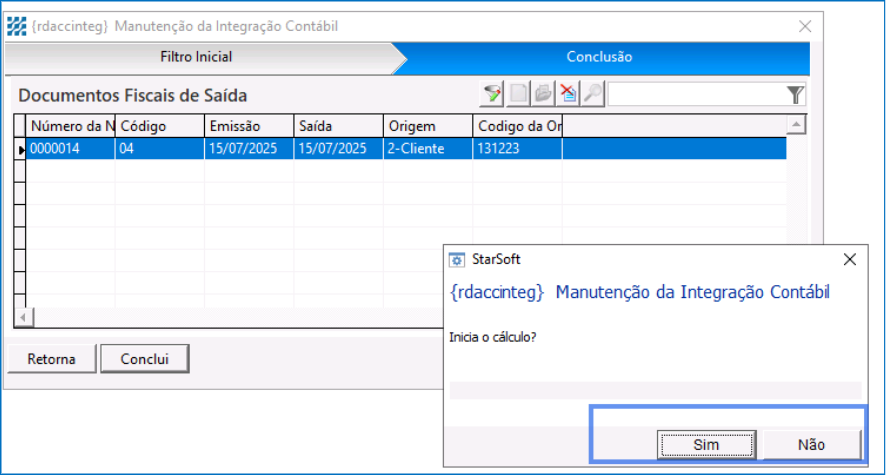Click the rdaccinteg window logo icon
Viewport: 886px width, 475px height.
[17, 26]
